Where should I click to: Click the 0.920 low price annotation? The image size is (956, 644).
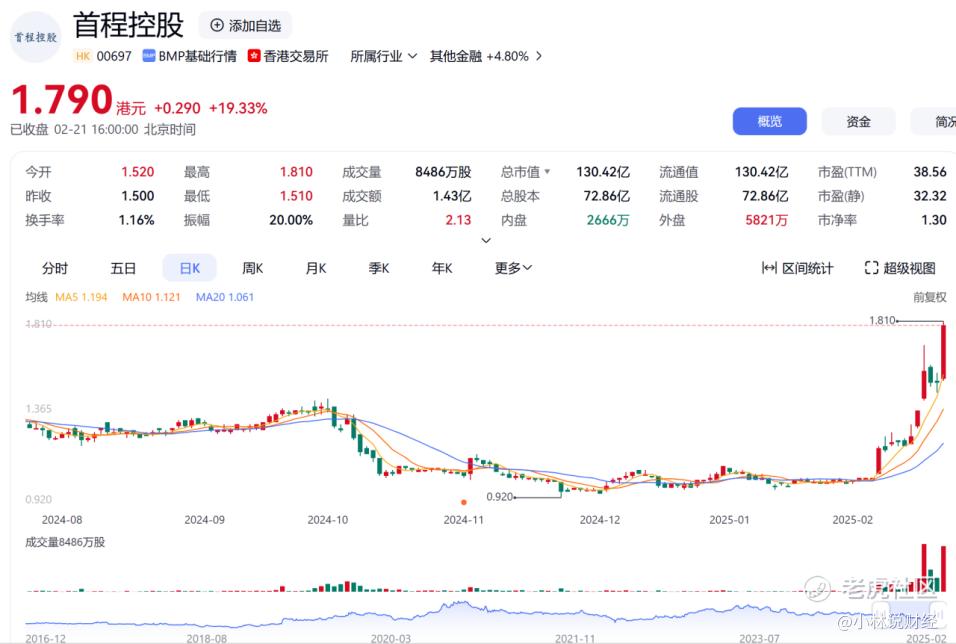499,496
